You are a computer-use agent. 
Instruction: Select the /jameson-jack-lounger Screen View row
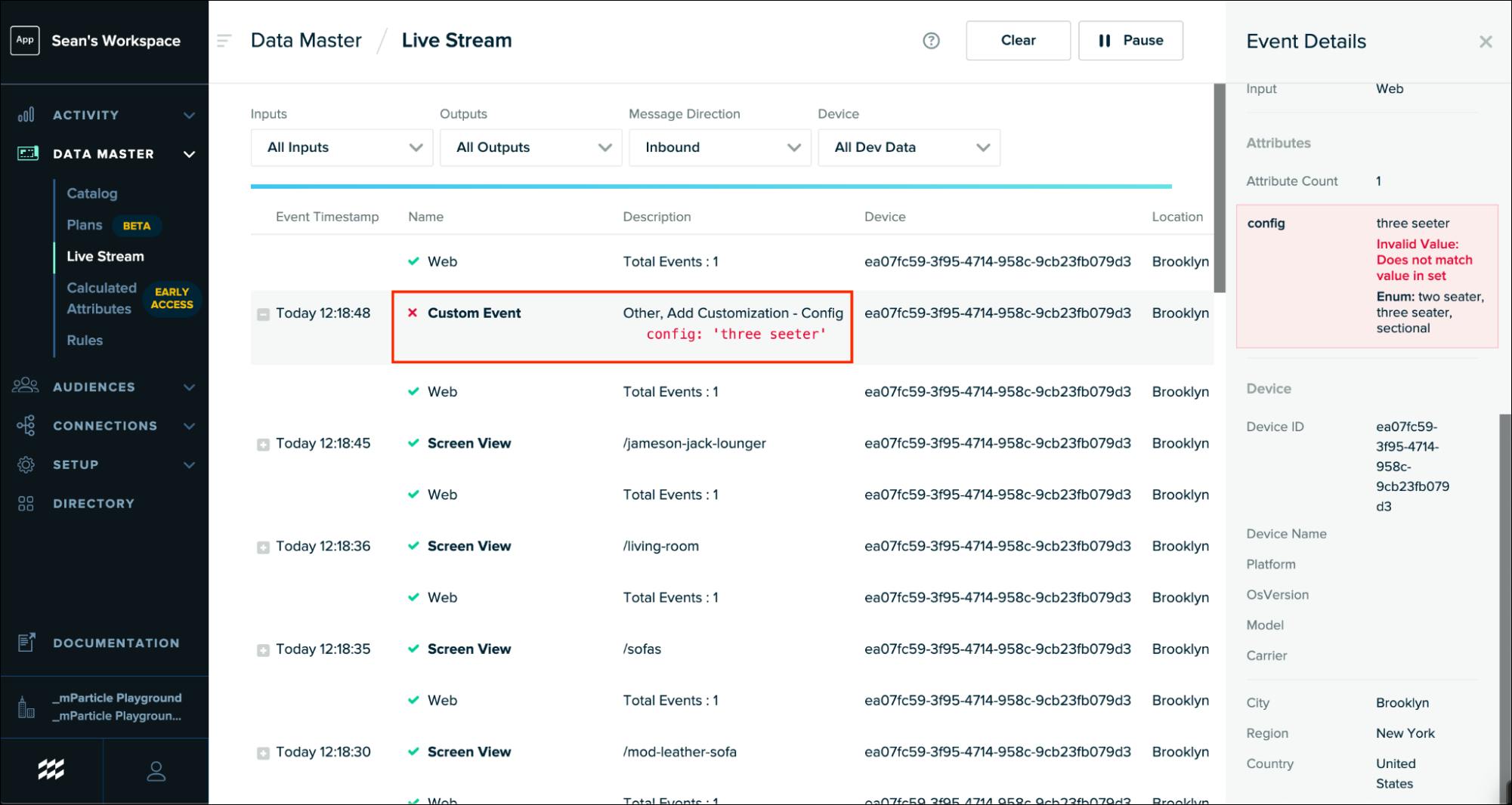732,443
